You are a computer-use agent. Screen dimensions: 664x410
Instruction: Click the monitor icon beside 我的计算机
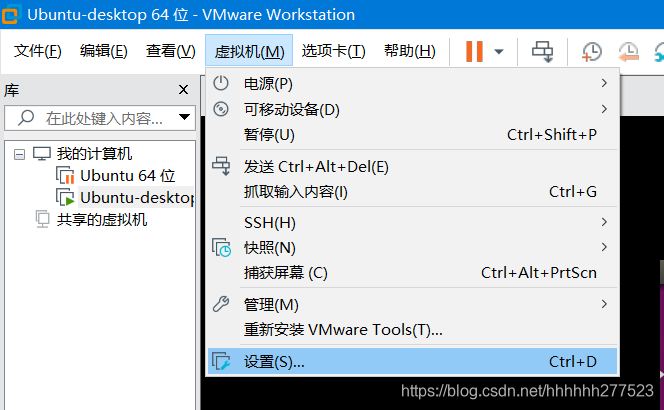click(x=42, y=154)
